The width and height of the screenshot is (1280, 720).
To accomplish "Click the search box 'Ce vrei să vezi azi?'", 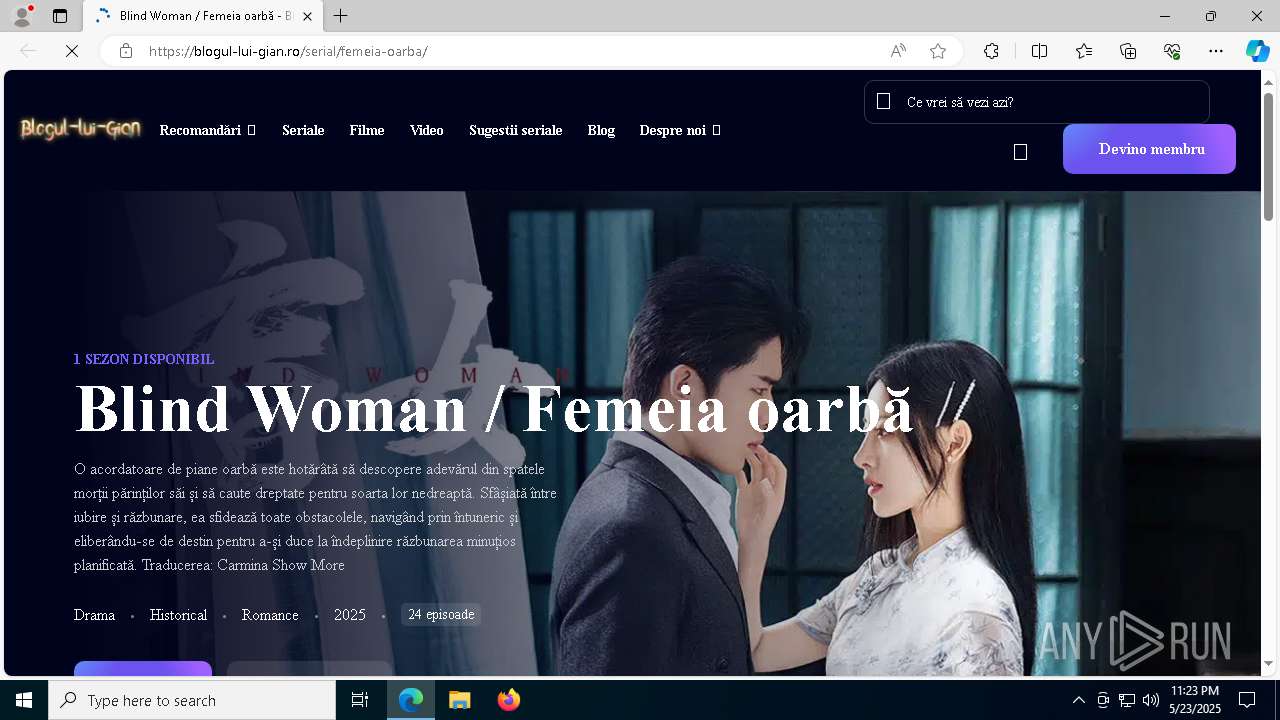I will (x=1037, y=102).
